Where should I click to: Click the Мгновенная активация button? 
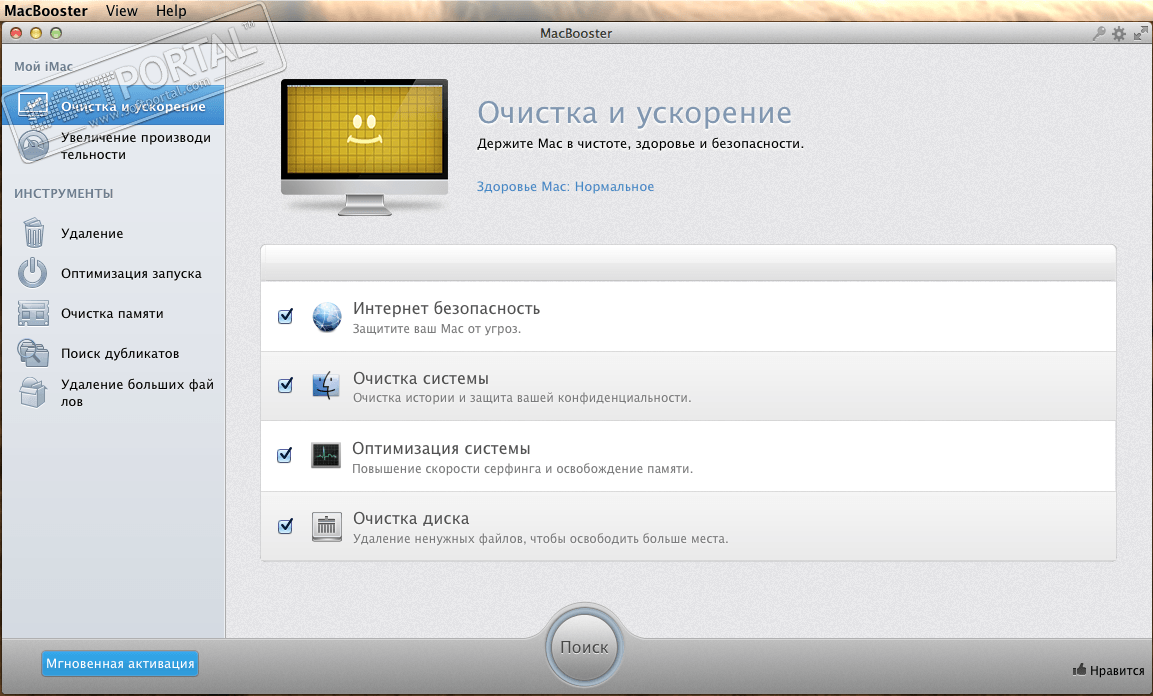point(120,664)
